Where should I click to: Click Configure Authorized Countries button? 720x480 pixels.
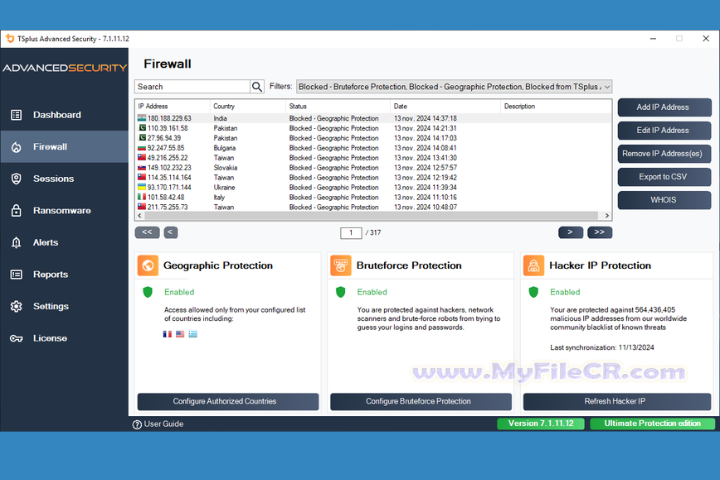point(228,401)
